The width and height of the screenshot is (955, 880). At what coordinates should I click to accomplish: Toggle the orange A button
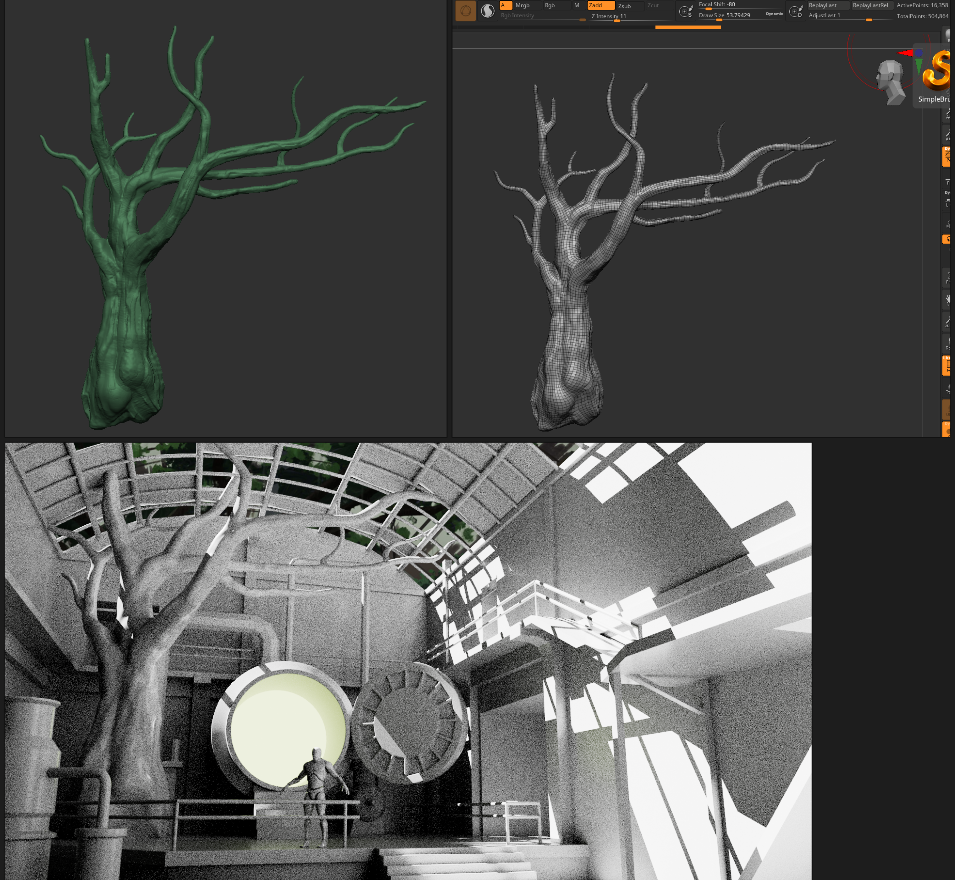click(505, 5)
